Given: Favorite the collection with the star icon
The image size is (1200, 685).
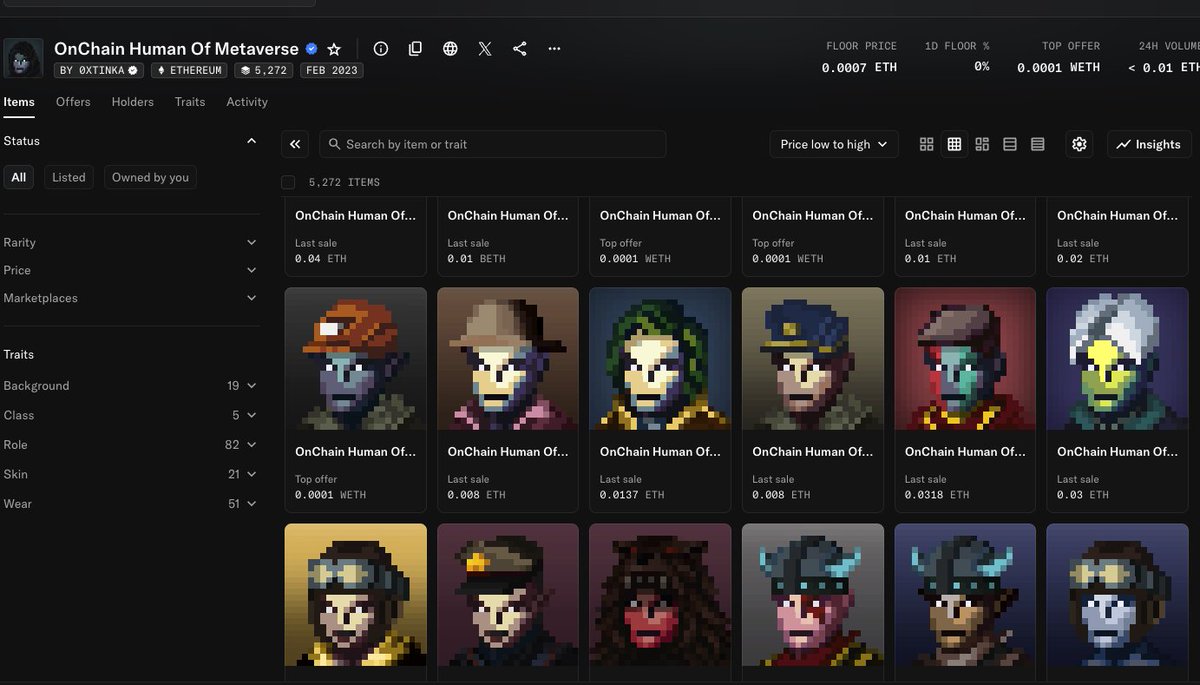Looking at the screenshot, I should click(x=334, y=49).
